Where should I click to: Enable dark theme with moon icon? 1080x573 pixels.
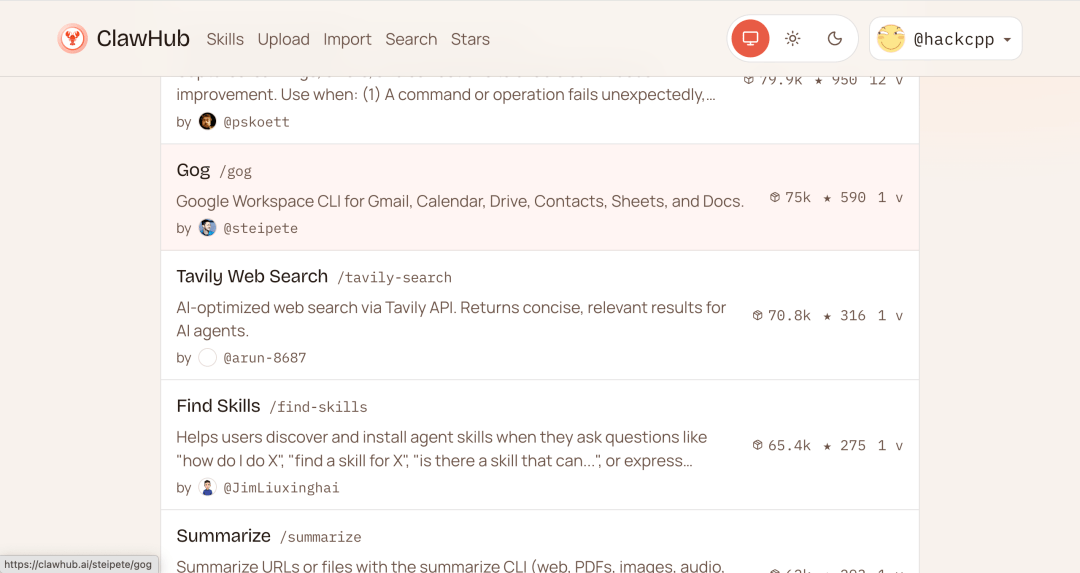[x=835, y=39]
